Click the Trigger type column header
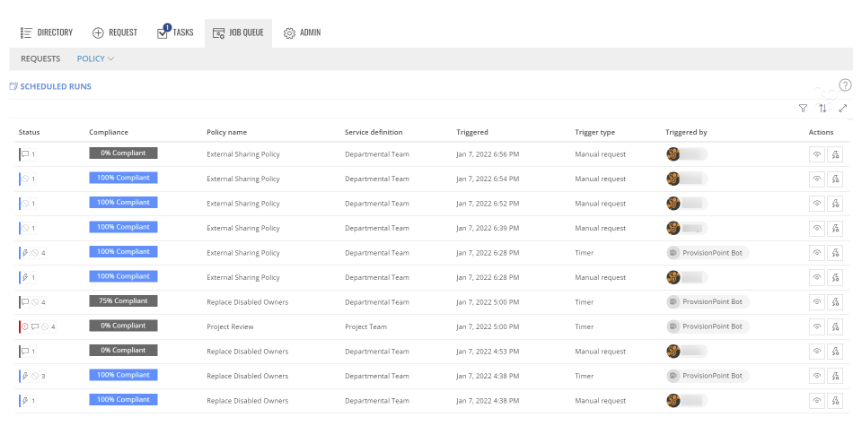 pos(595,132)
